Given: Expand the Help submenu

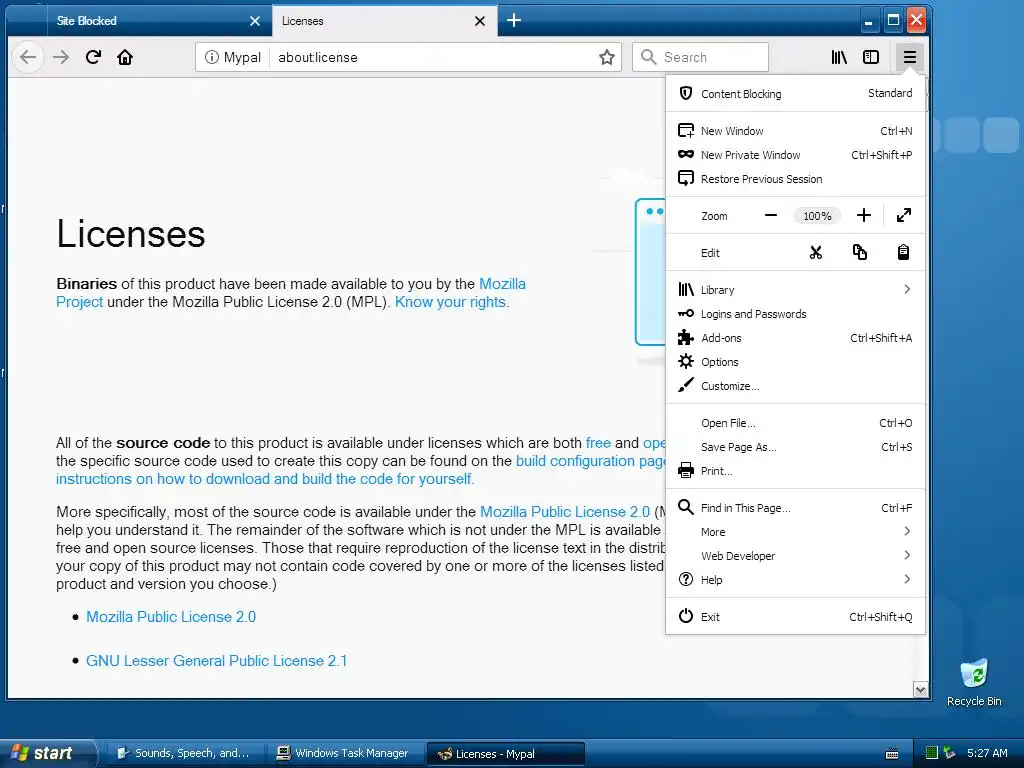Looking at the screenshot, I should pos(795,580).
